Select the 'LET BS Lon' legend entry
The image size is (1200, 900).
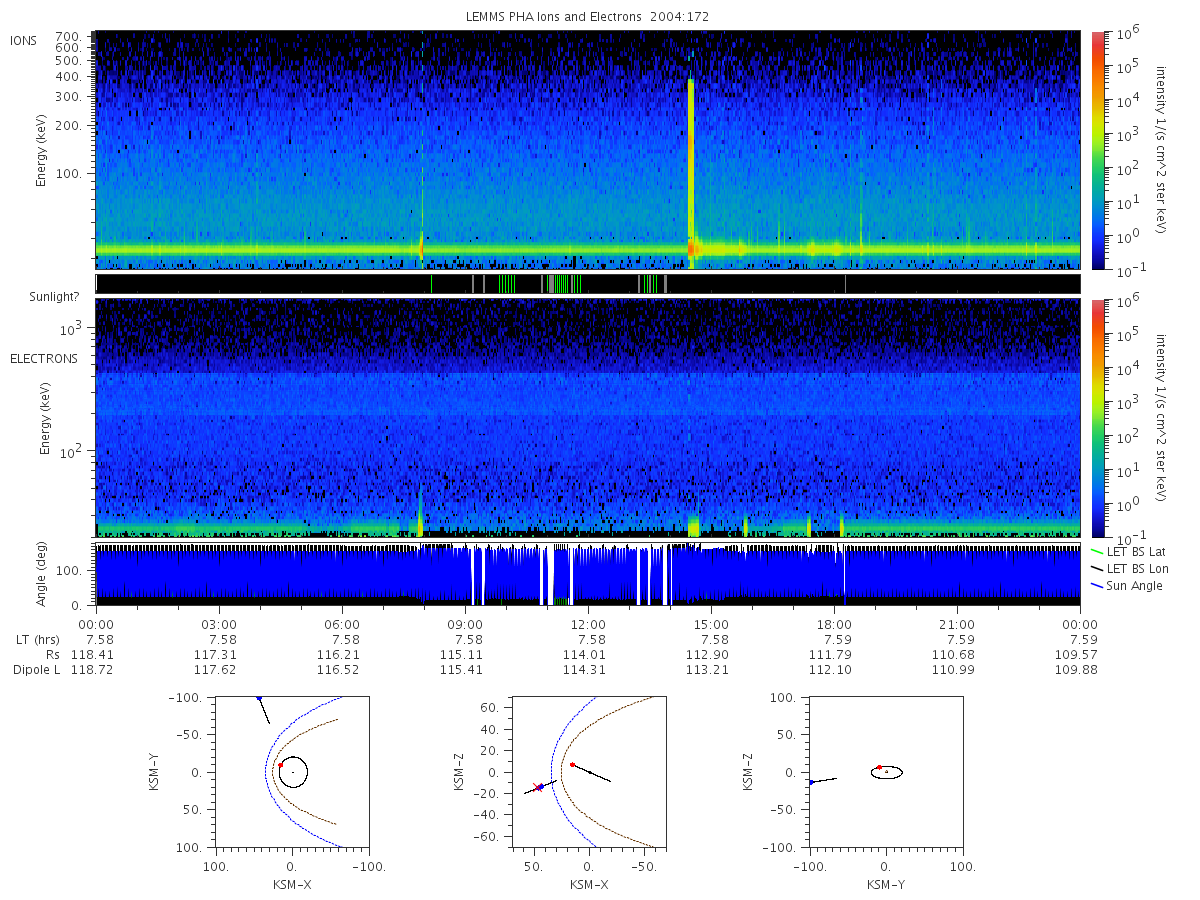(1128, 568)
